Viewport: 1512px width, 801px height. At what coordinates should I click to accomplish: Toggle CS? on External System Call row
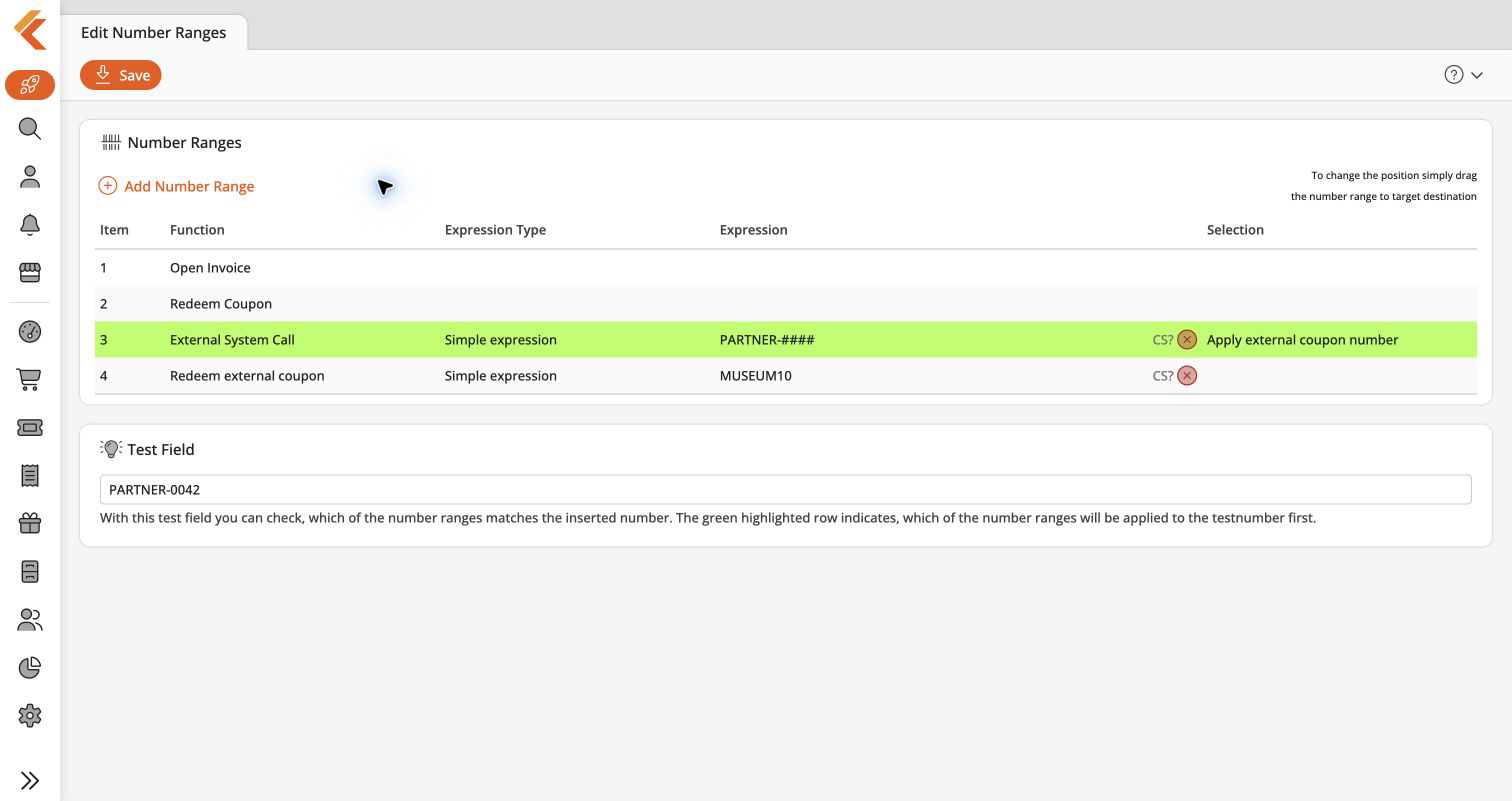tap(1162, 340)
